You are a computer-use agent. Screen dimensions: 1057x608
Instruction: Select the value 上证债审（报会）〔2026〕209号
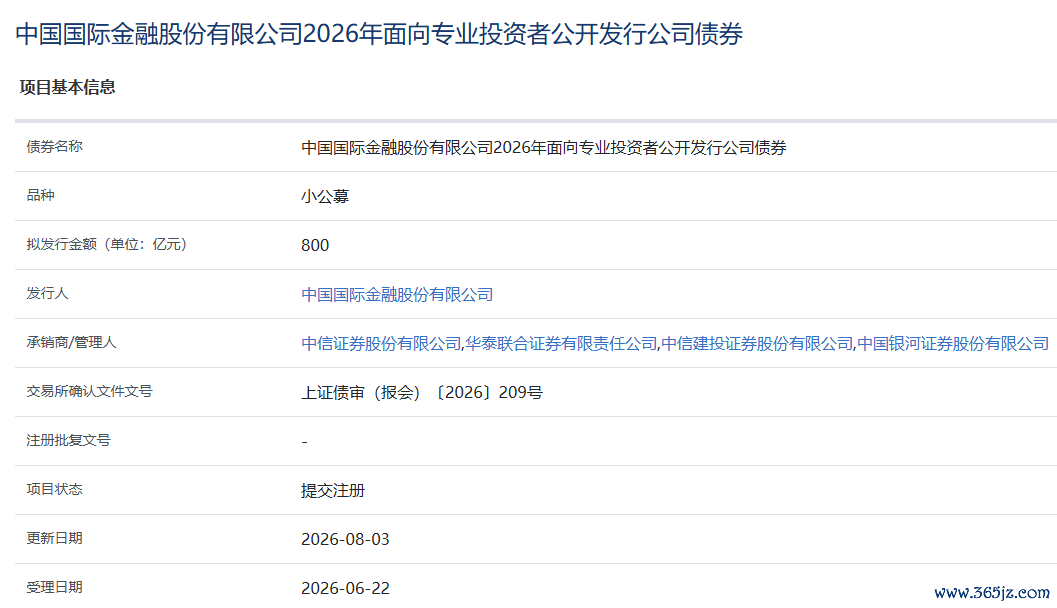(421, 392)
